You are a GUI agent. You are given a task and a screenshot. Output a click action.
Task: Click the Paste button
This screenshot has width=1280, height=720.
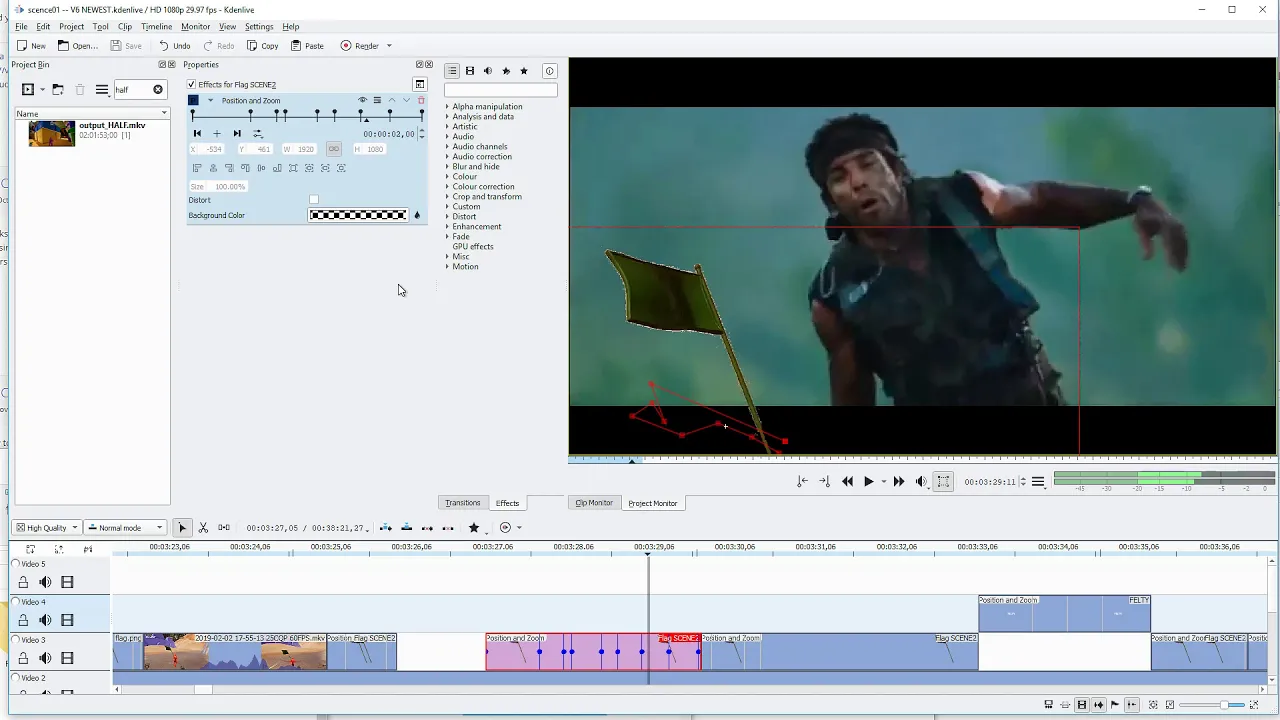coord(307,46)
